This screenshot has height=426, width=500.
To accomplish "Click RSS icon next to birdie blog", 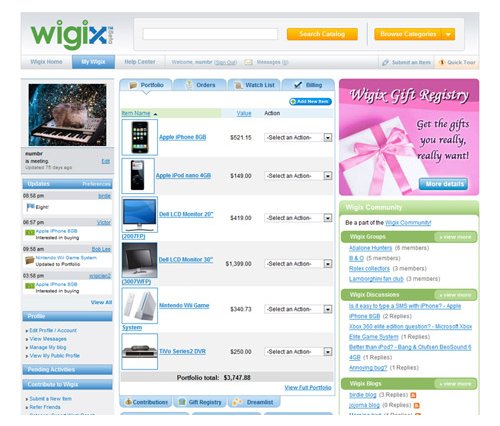I will [413, 395].
